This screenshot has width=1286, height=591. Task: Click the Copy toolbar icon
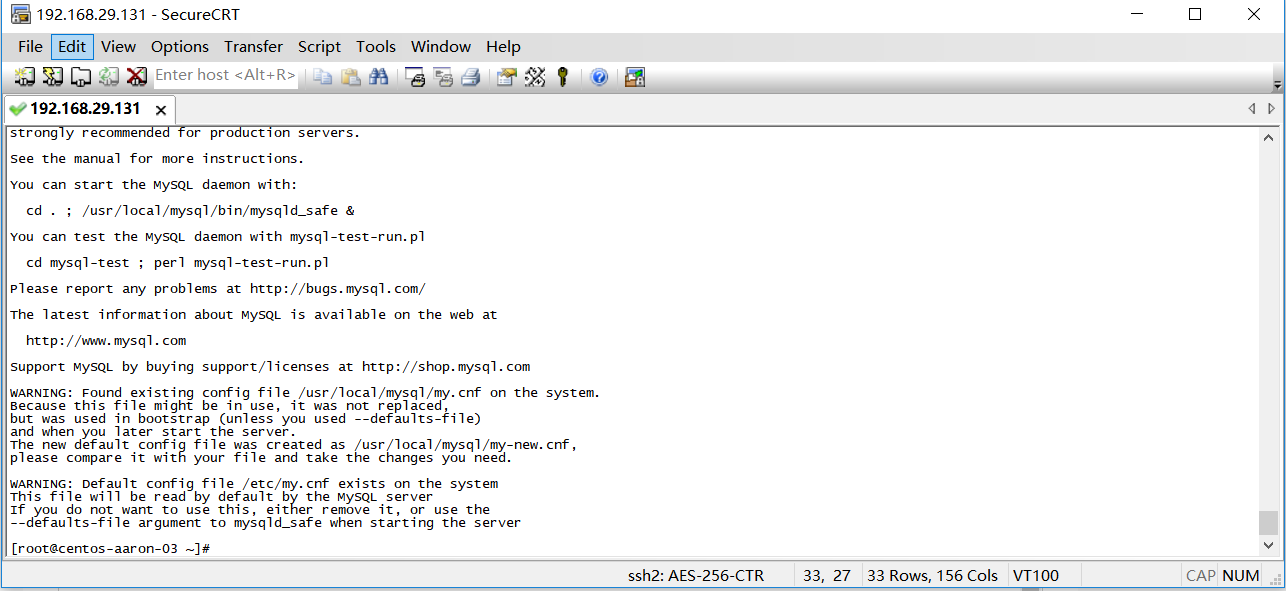click(322, 76)
